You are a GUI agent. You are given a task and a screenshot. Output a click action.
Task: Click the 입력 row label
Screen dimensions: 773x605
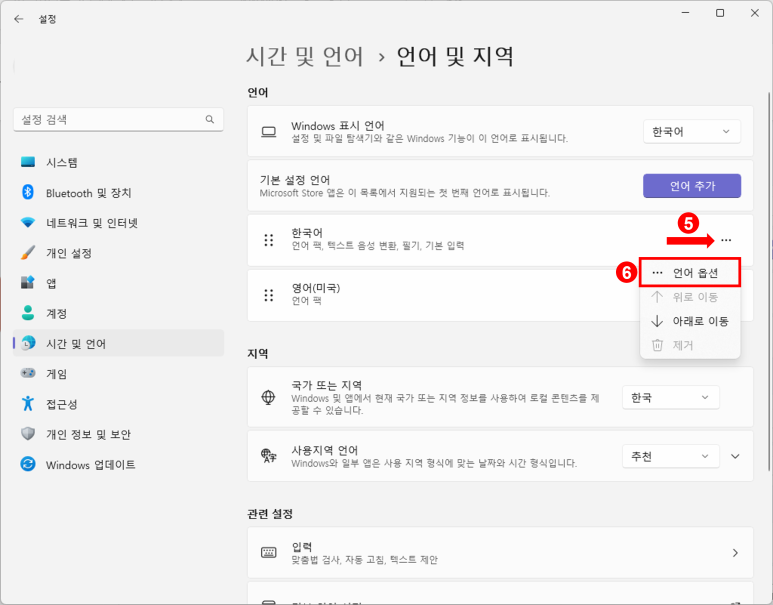point(302,546)
